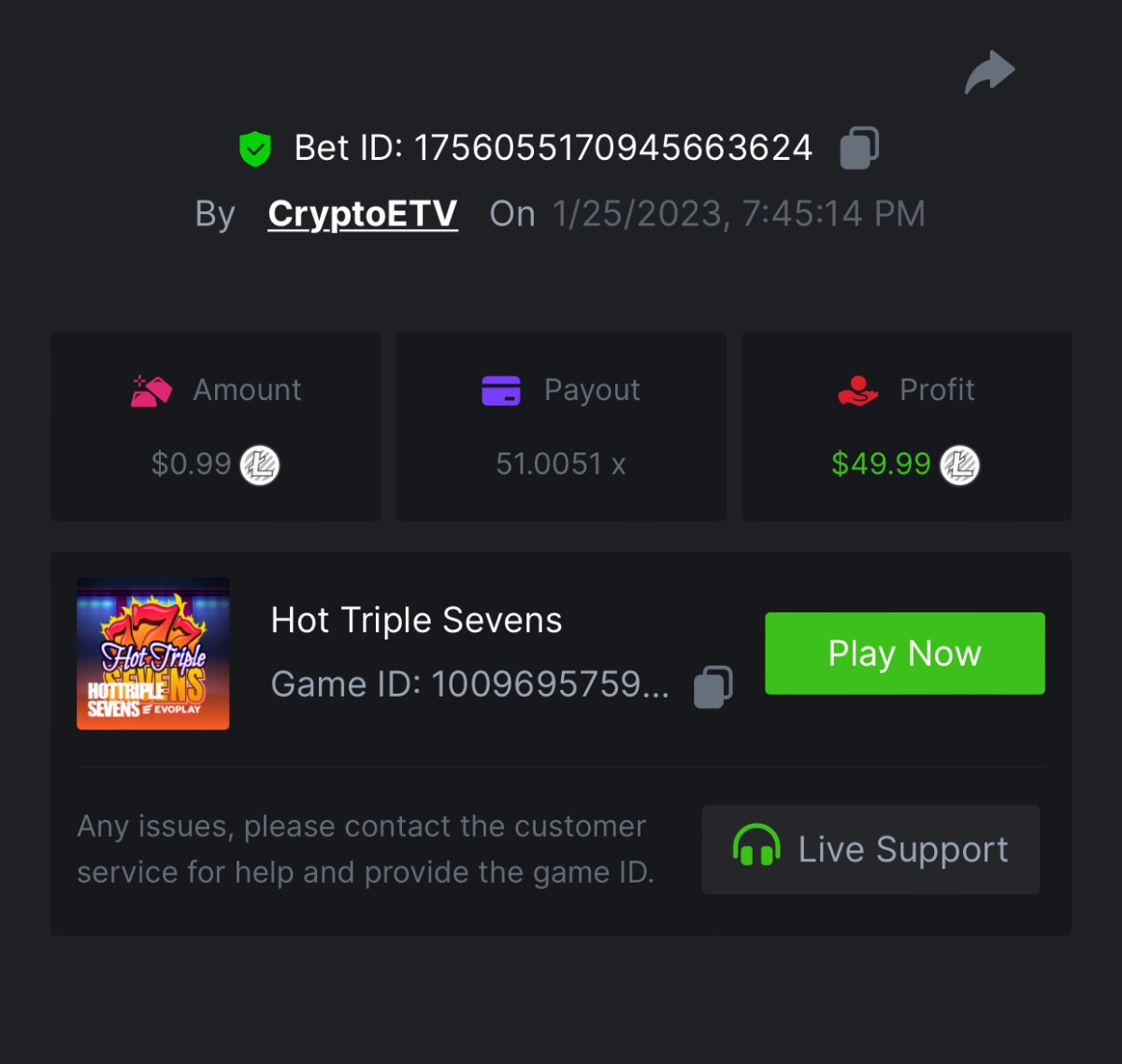1122x1064 pixels.
Task: Open the Hot Triple Sevens game thumbnail
Action: (153, 654)
